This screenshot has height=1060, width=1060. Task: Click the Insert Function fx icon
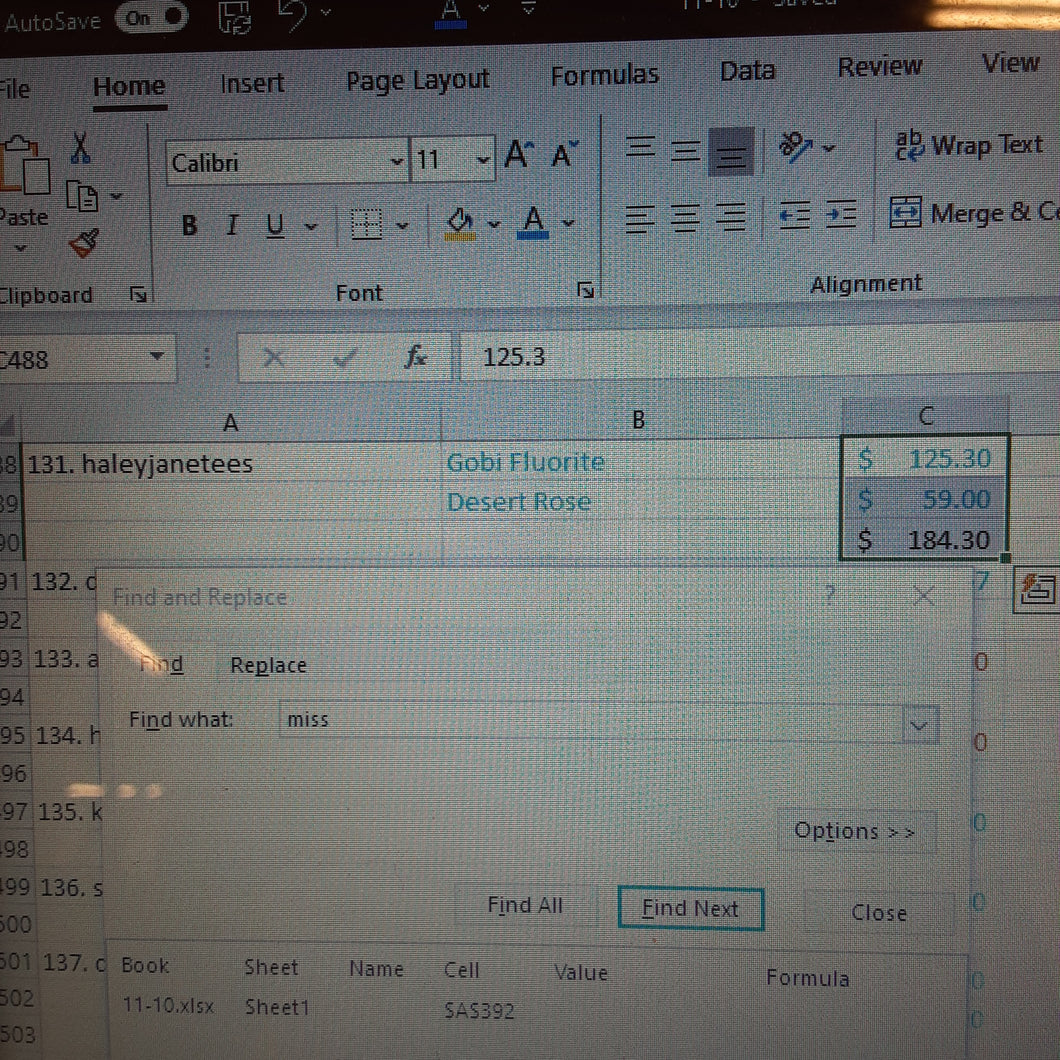(x=414, y=356)
